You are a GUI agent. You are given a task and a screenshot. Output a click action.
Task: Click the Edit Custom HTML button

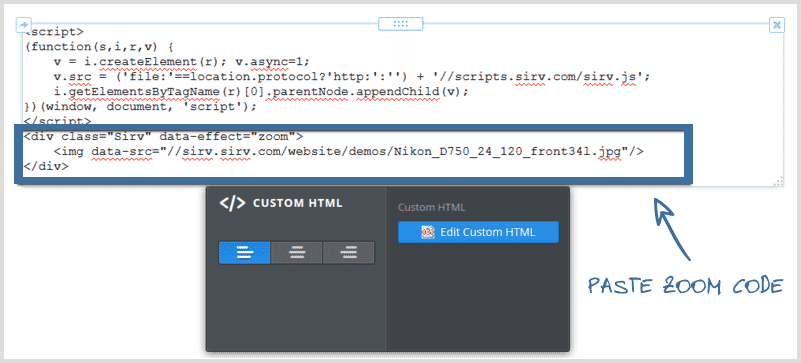click(478, 232)
